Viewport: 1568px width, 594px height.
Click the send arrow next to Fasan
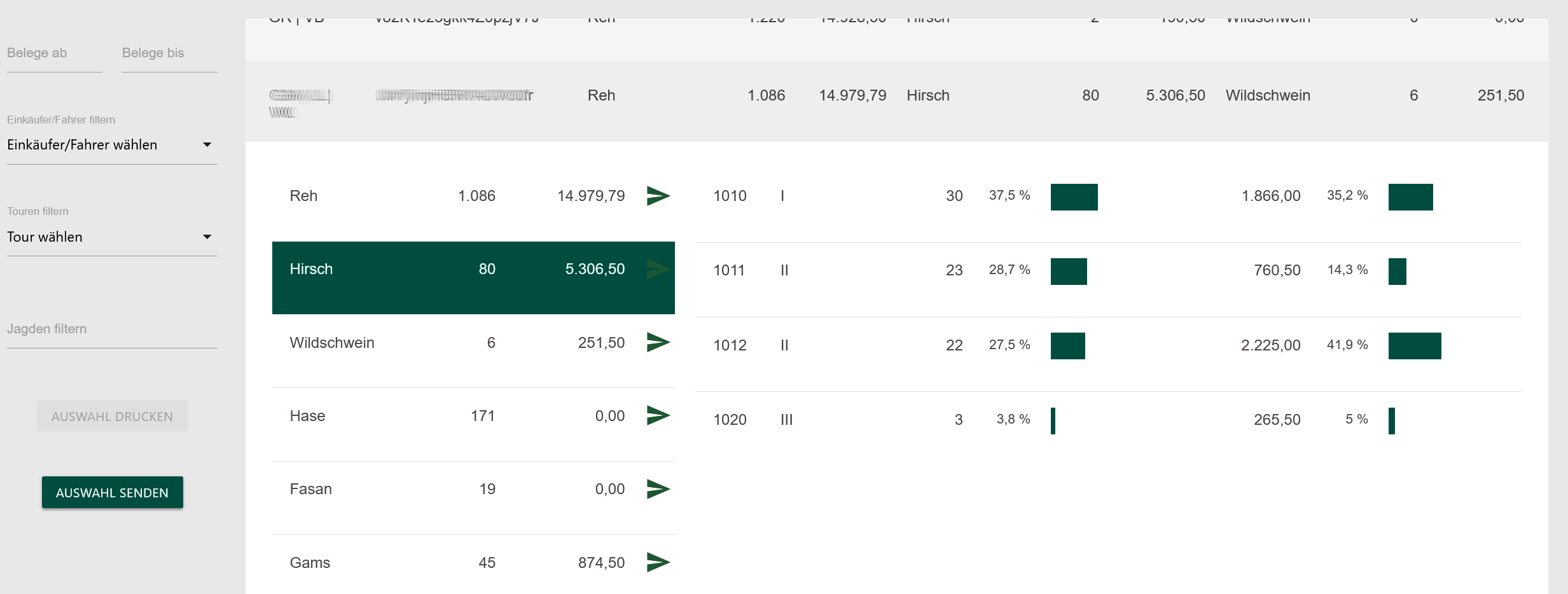click(658, 489)
